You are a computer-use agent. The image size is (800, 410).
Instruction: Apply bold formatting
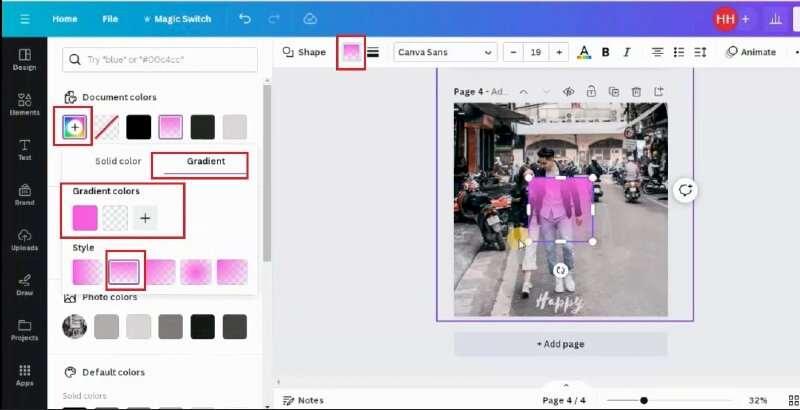[606, 52]
